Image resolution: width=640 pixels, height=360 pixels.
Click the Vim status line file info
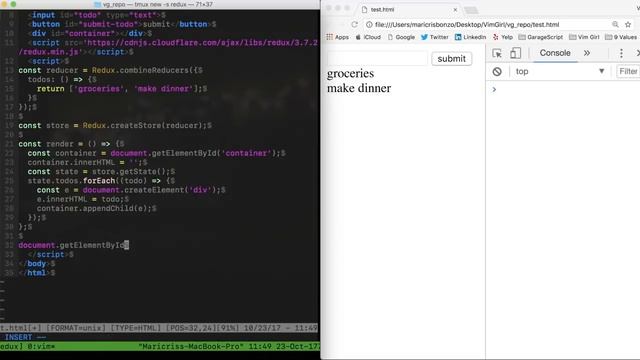point(159,328)
